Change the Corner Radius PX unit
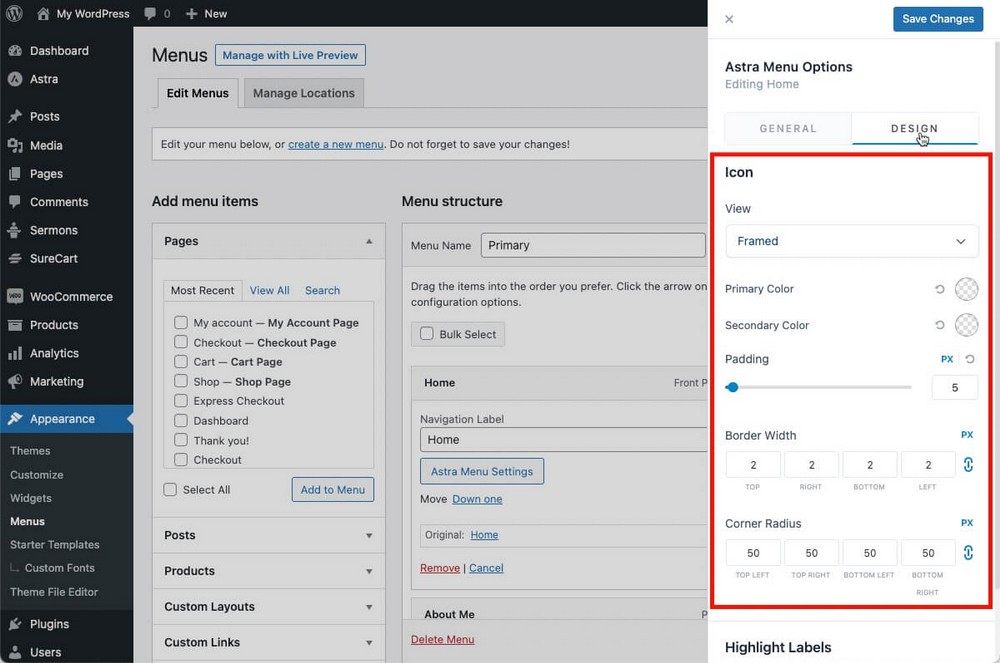 pyautogui.click(x=967, y=523)
